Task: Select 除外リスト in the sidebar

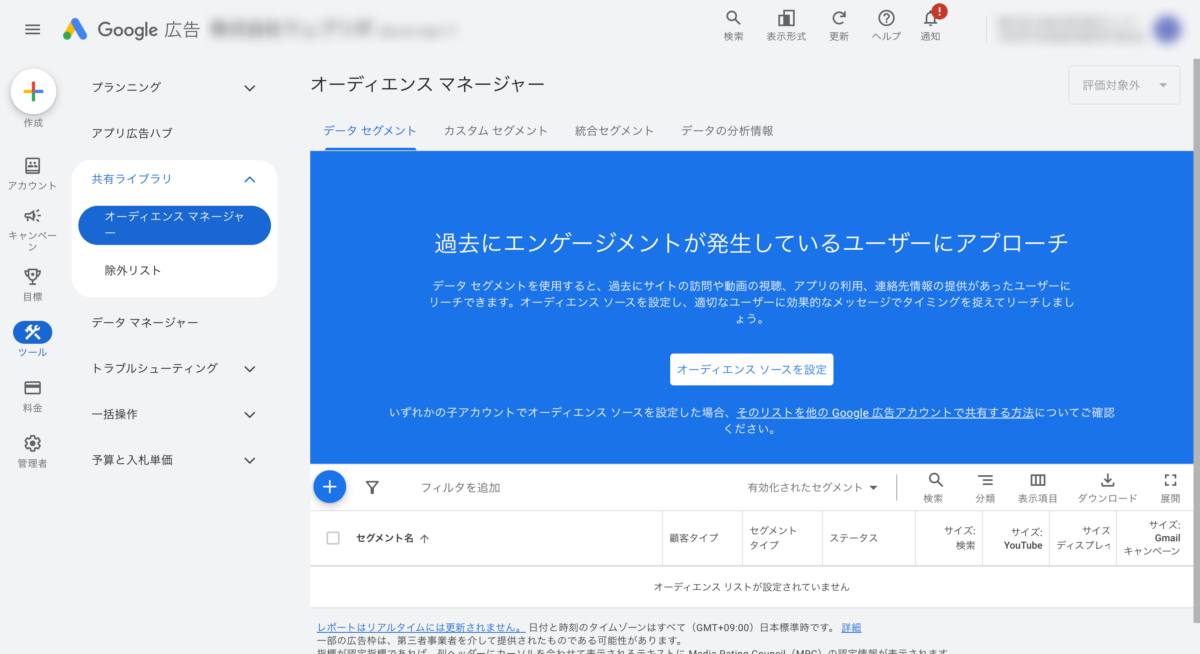Action: [x=133, y=270]
